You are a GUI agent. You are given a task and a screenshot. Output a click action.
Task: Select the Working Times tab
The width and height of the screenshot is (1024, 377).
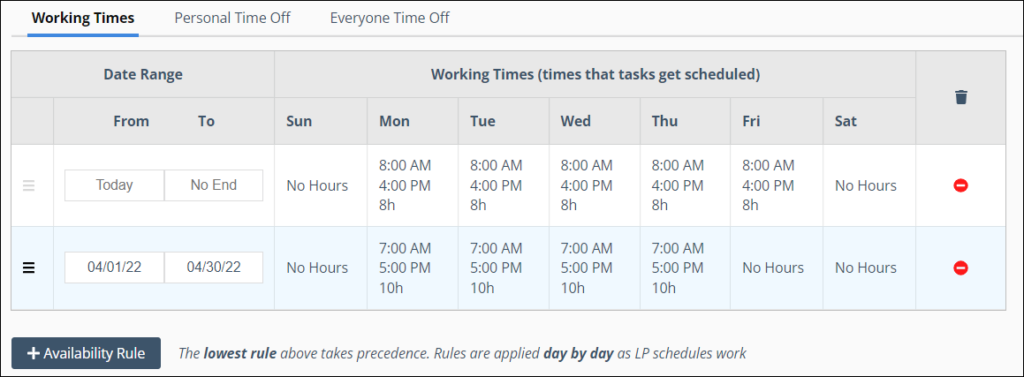tap(83, 18)
